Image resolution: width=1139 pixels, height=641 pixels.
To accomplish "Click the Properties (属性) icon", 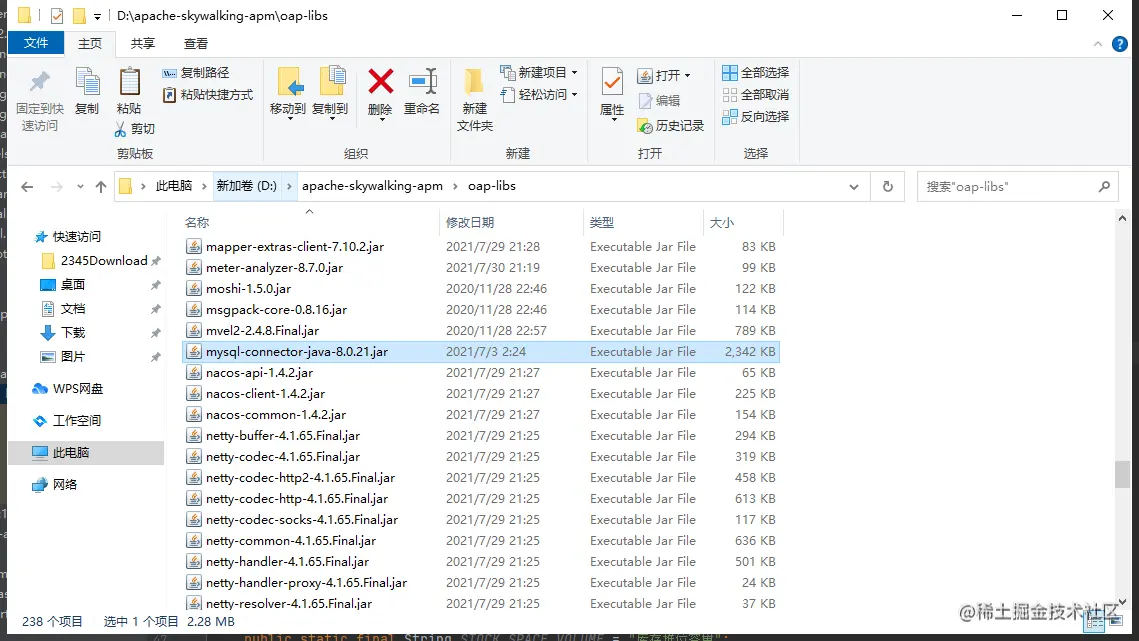I will [612, 81].
